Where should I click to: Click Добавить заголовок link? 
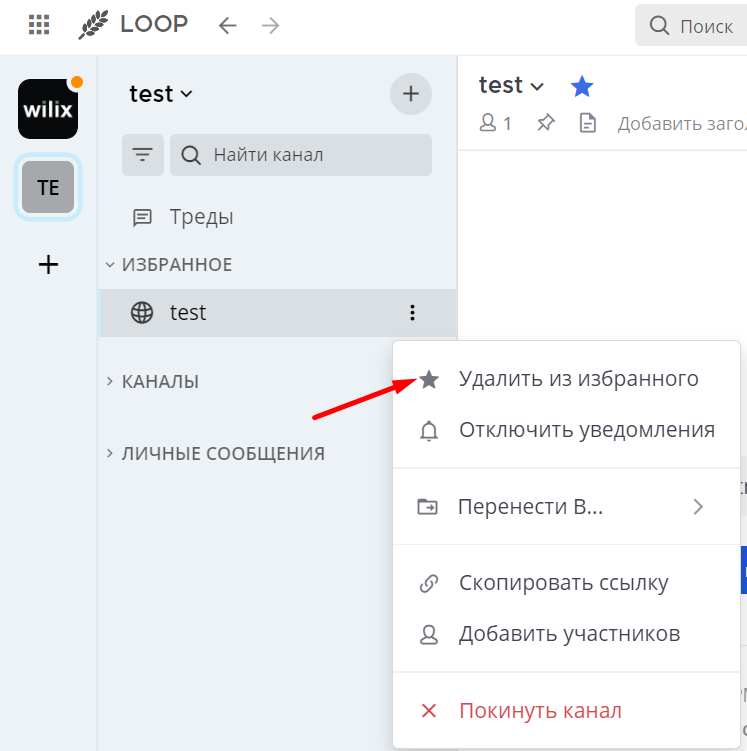[x=682, y=124]
